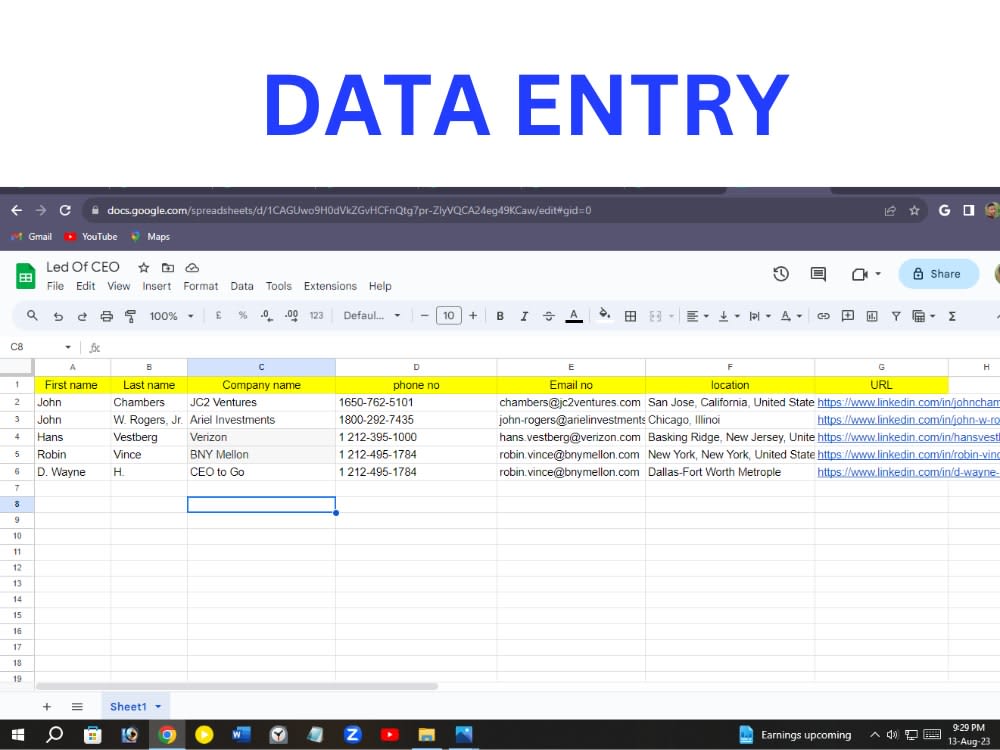Expand vertical align dropdown
The width and height of the screenshot is (1000, 750).
pyautogui.click(x=737, y=316)
